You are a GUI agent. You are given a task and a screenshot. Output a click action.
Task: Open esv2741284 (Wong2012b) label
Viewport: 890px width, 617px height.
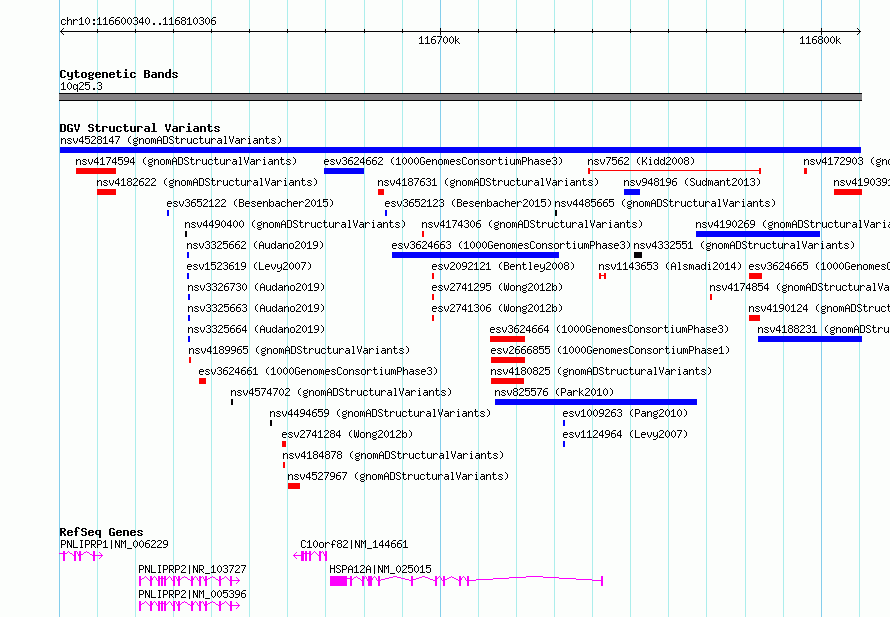point(347,434)
